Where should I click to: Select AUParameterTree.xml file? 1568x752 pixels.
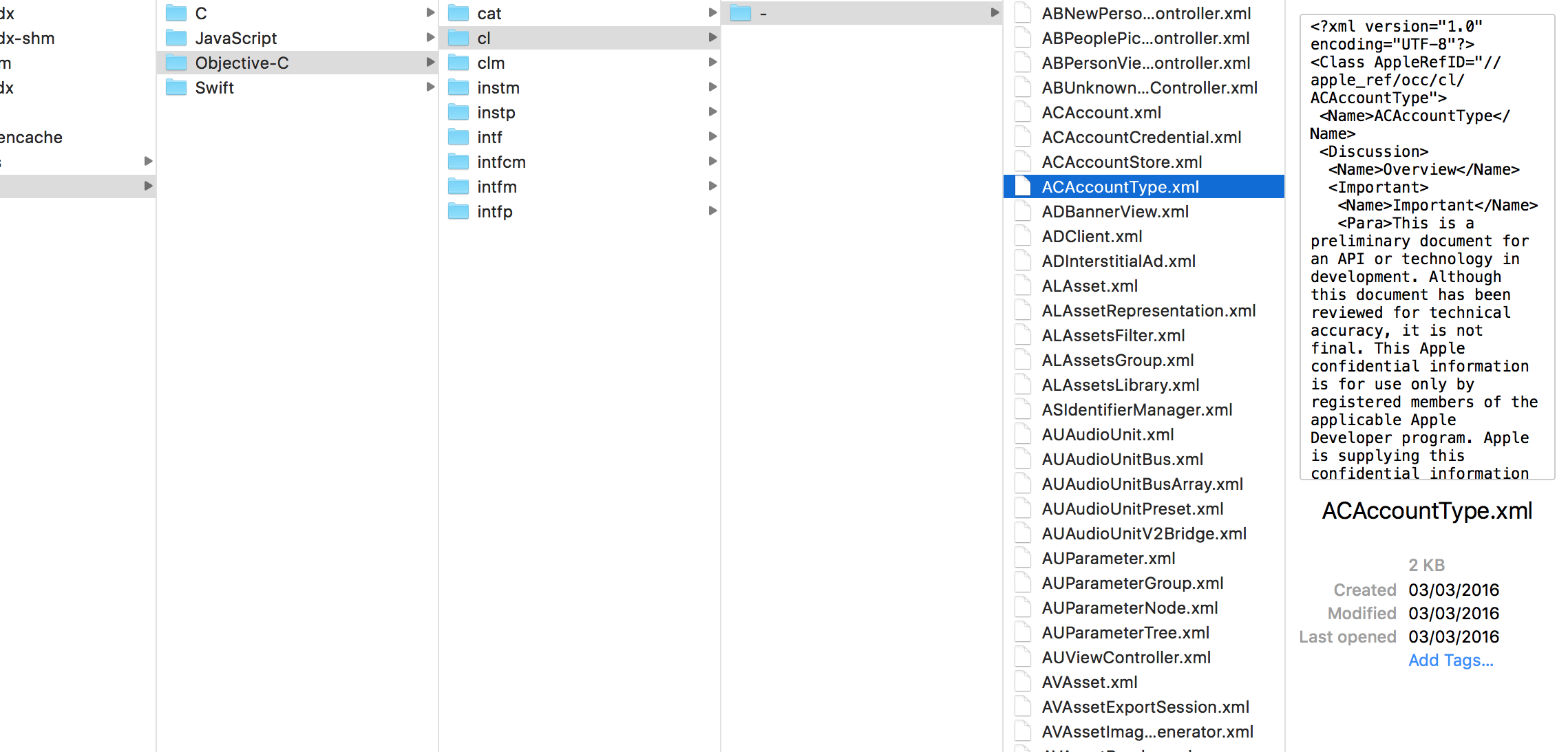point(1125,632)
